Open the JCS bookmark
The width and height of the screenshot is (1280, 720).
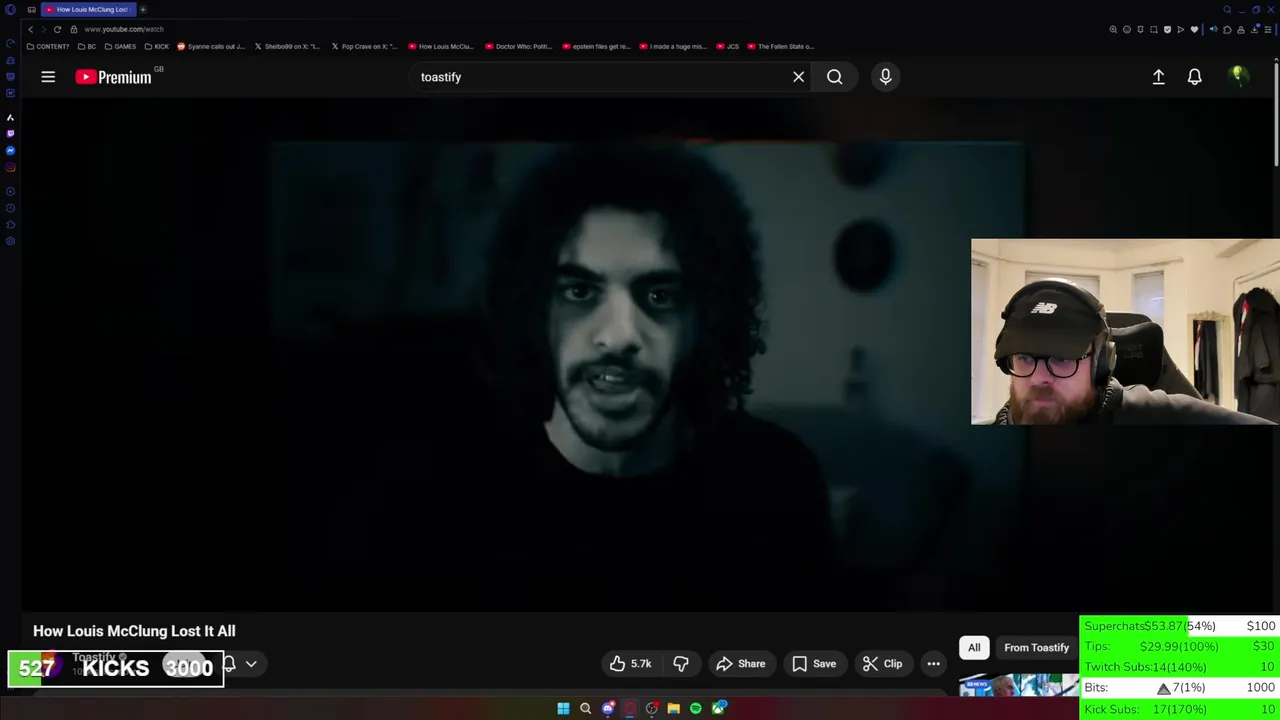pos(728,46)
